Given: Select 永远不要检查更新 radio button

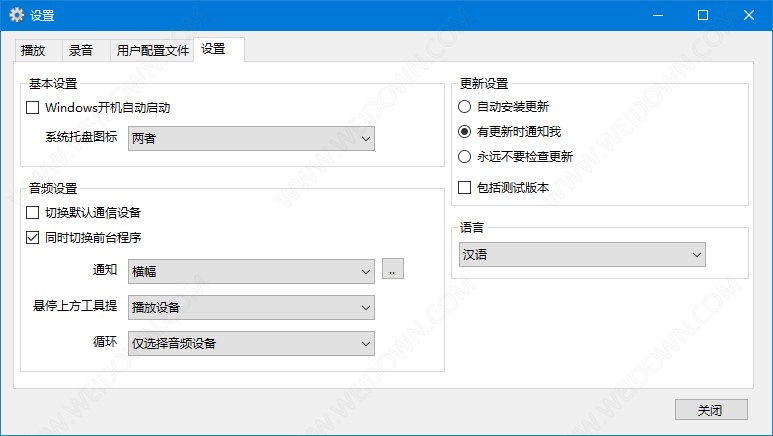Looking at the screenshot, I should coord(464,156).
